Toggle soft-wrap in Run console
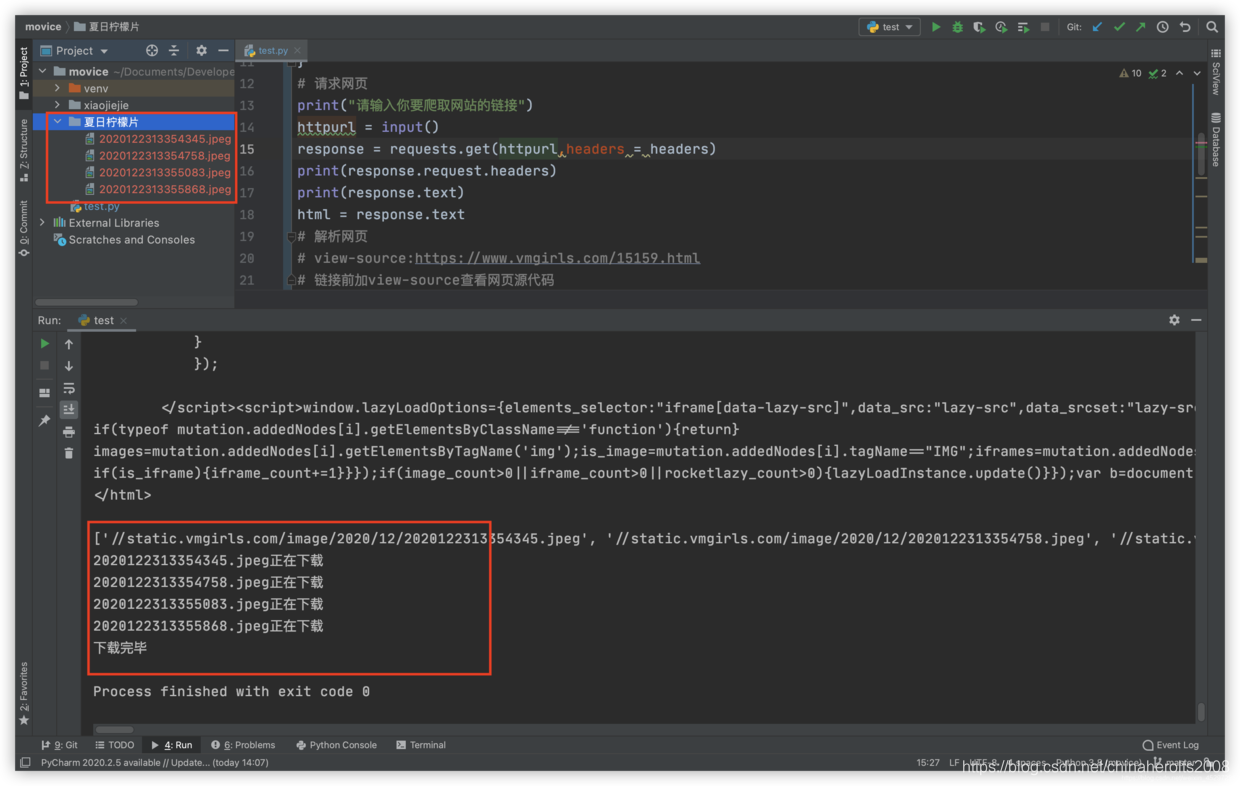The image size is (1240, 786). click(x=69, y=387)
